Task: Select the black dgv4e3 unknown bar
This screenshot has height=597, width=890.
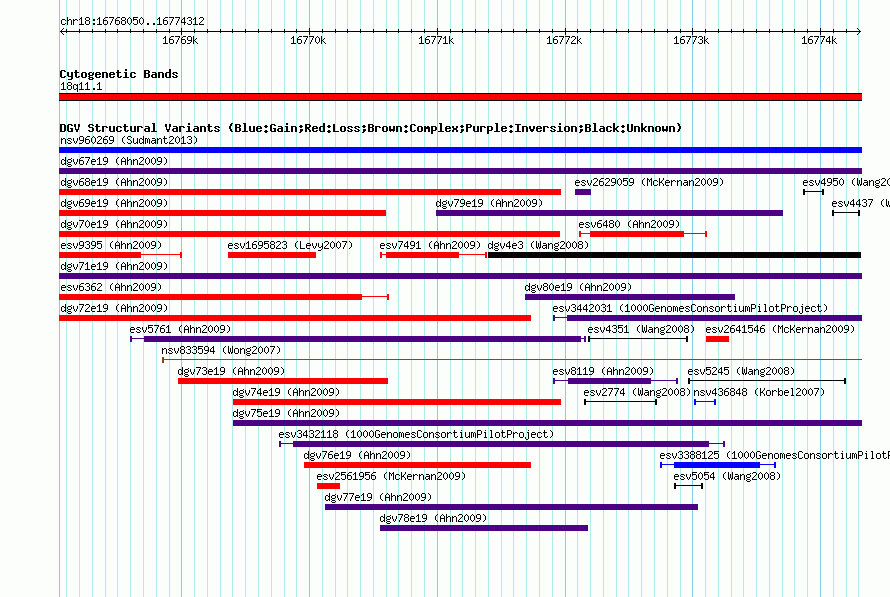Action: tap(674, 255)
